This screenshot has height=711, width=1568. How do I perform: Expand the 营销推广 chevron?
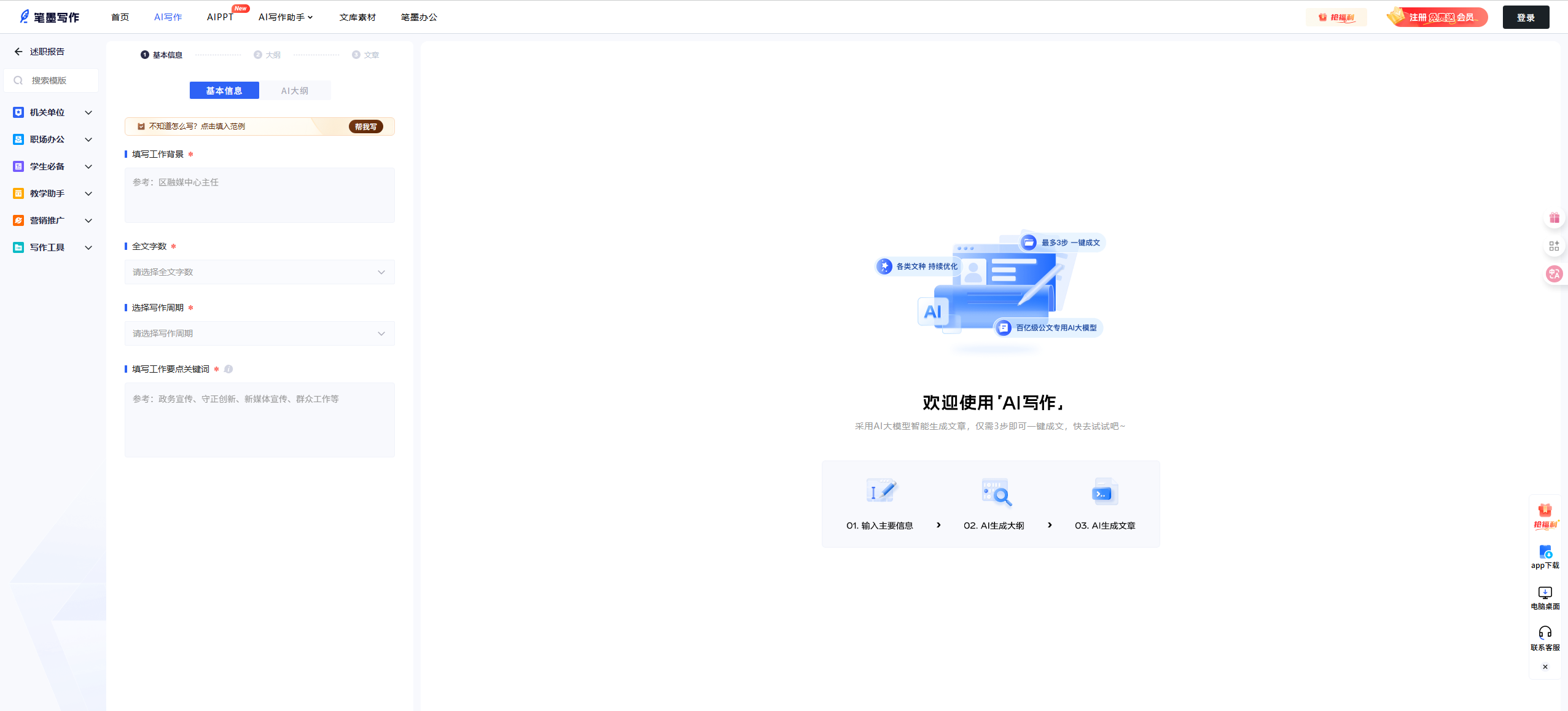click(88, 220)
